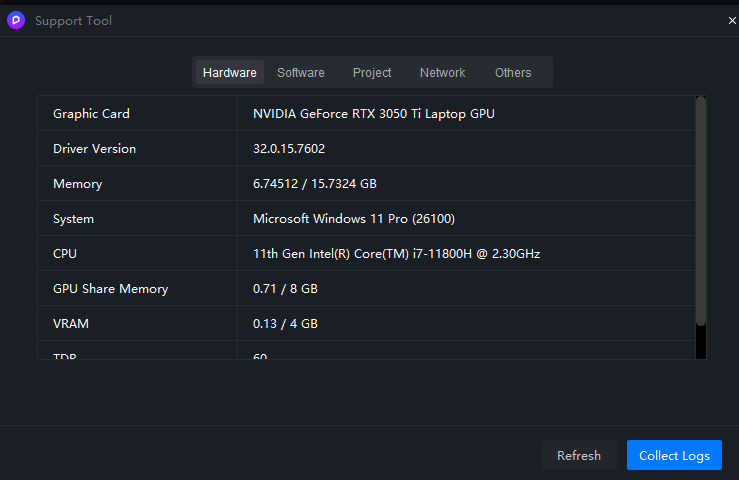
Task: Click the Refresh button
Action: 579,455
